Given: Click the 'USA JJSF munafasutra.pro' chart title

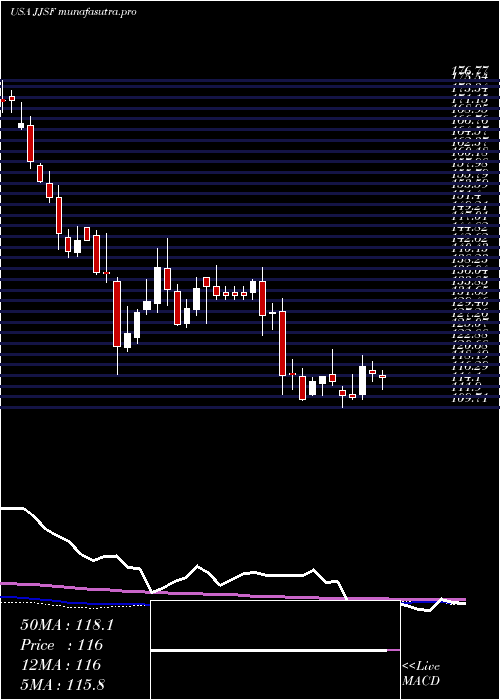Looking at the screenshot, I should click(73, 12).
